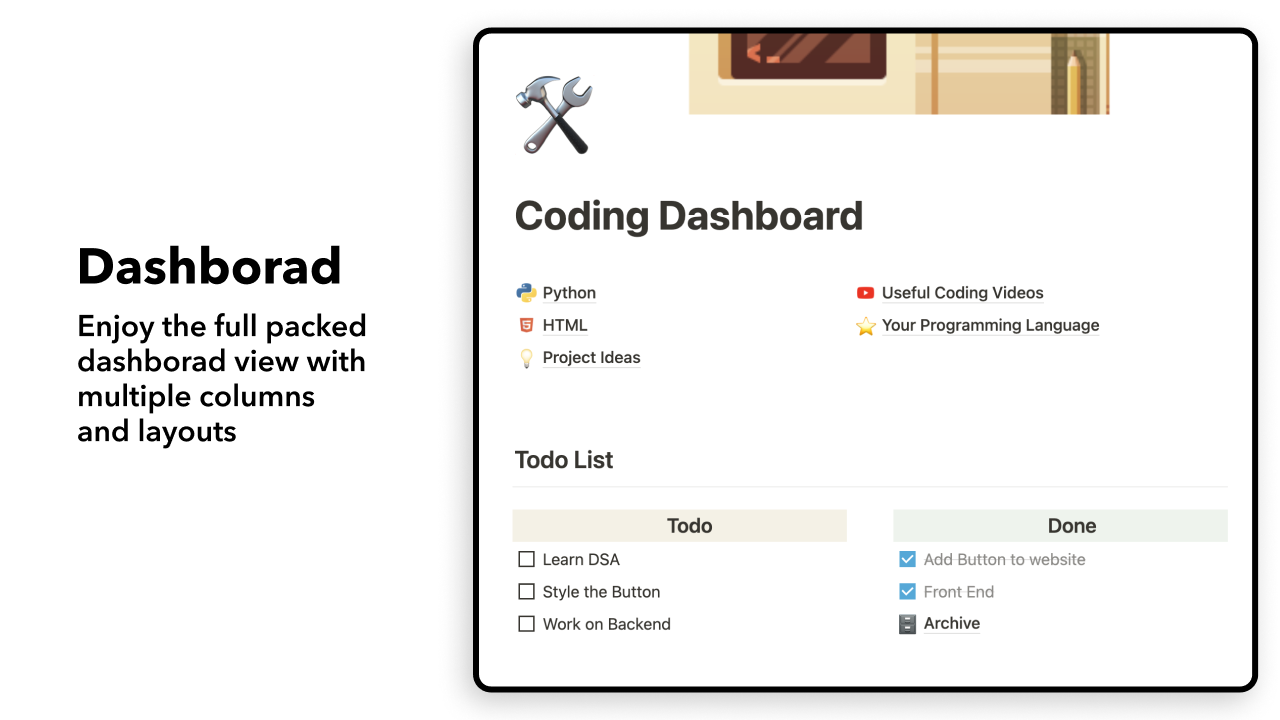Click the Coding Dashboard title text

pos(688,215)
